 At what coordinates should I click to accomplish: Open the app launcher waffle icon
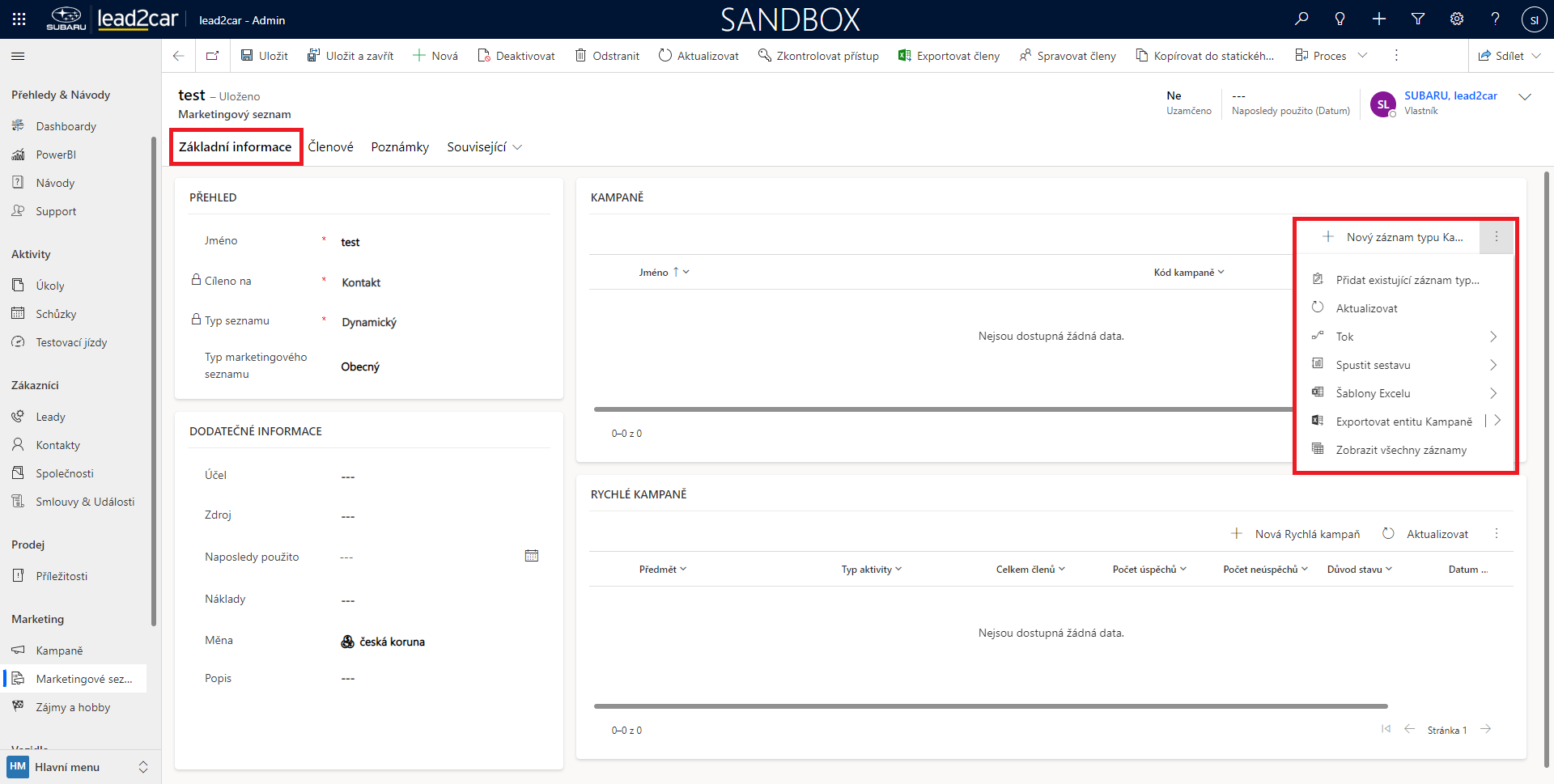(x=19, y=19)
